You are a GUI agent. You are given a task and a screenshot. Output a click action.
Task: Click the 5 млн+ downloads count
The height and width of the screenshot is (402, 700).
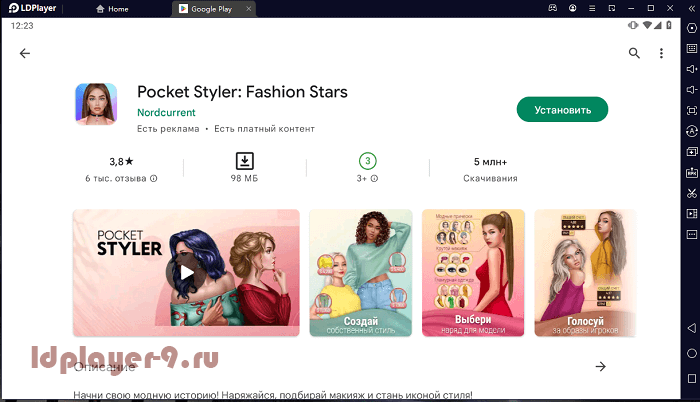[490, 162]
